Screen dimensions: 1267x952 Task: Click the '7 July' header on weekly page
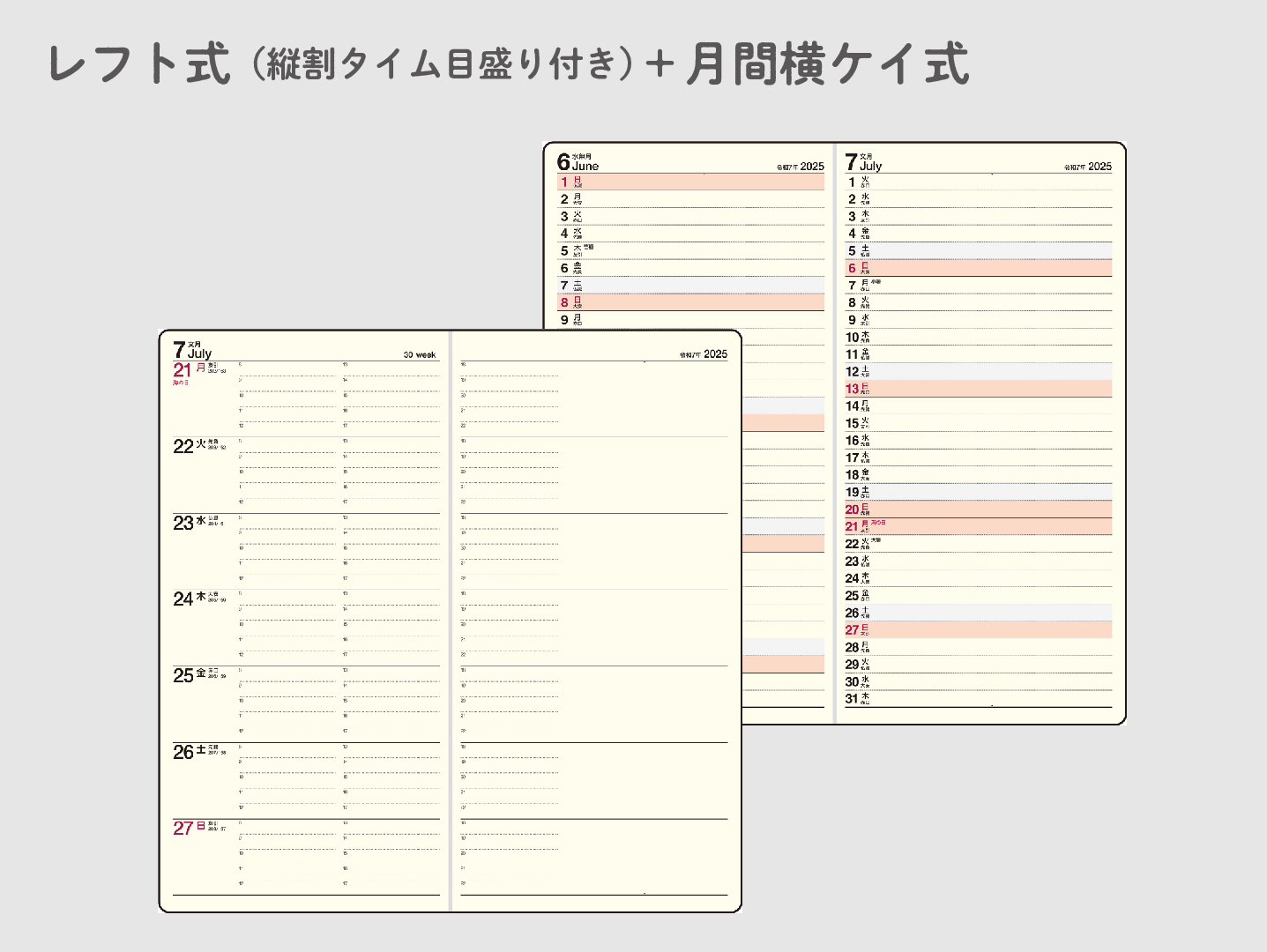click(x=192, y=350)
